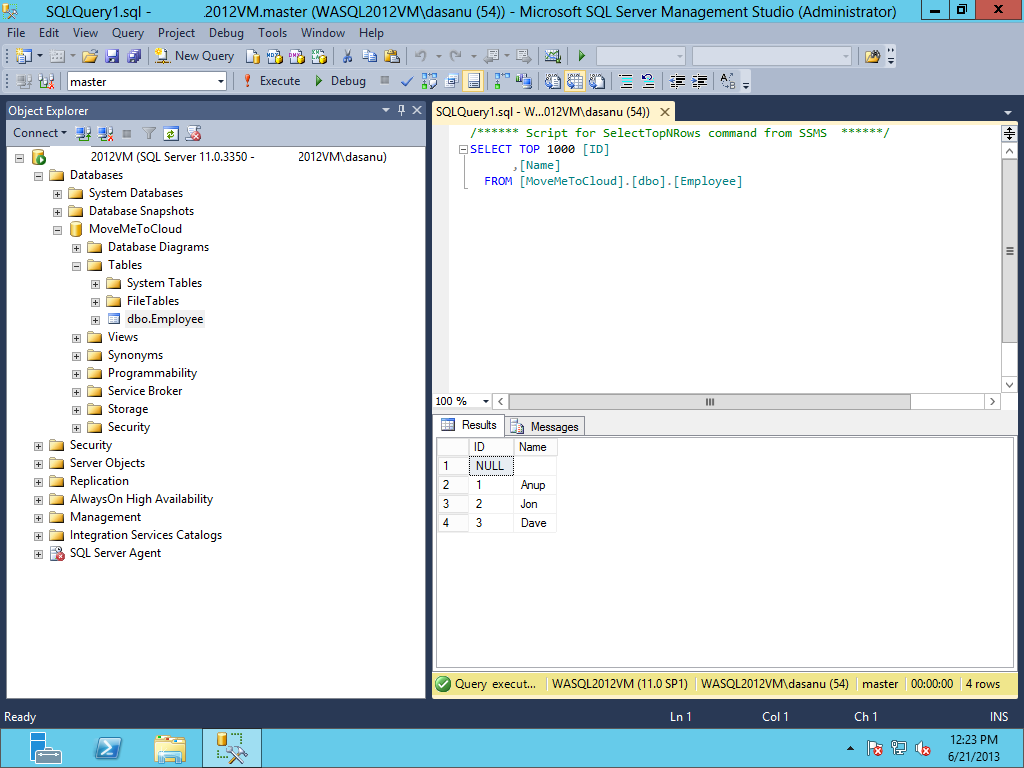Click the Save file icon
The width and height of the screenshot is (1024, 768).
tap(112, 56)
